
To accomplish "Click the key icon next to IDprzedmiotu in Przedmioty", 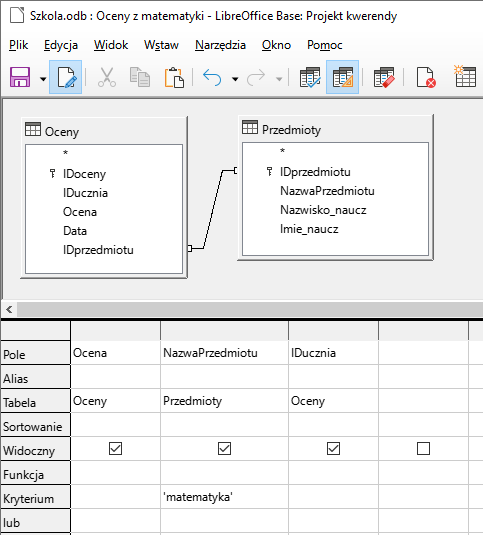I will (269, 171).
